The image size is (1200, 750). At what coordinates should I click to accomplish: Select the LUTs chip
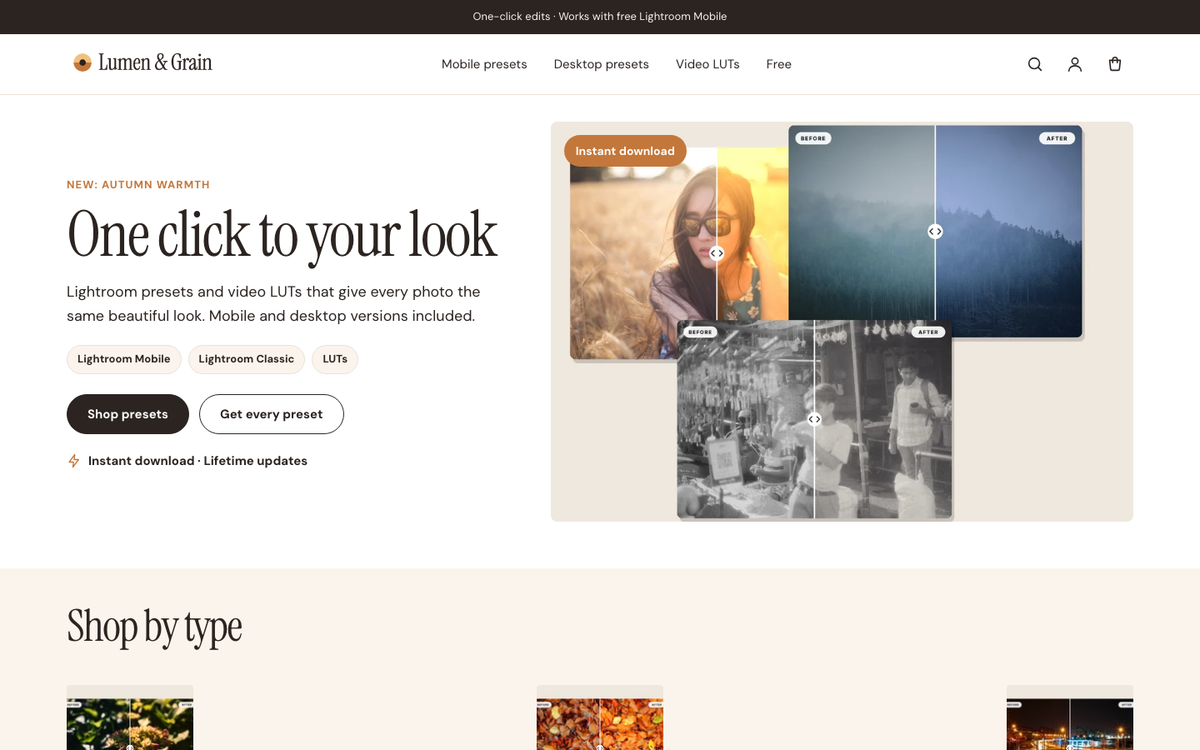click(335, 359)
